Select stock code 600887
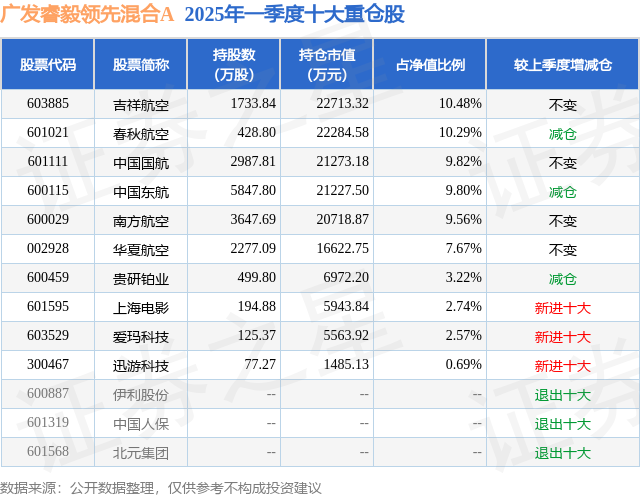 coord(48,393)
